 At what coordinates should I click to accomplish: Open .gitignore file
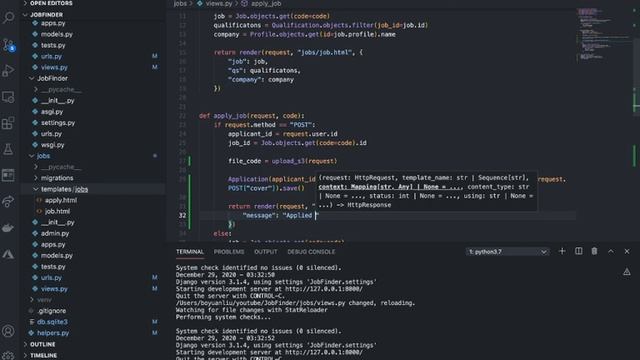point(51,311)
